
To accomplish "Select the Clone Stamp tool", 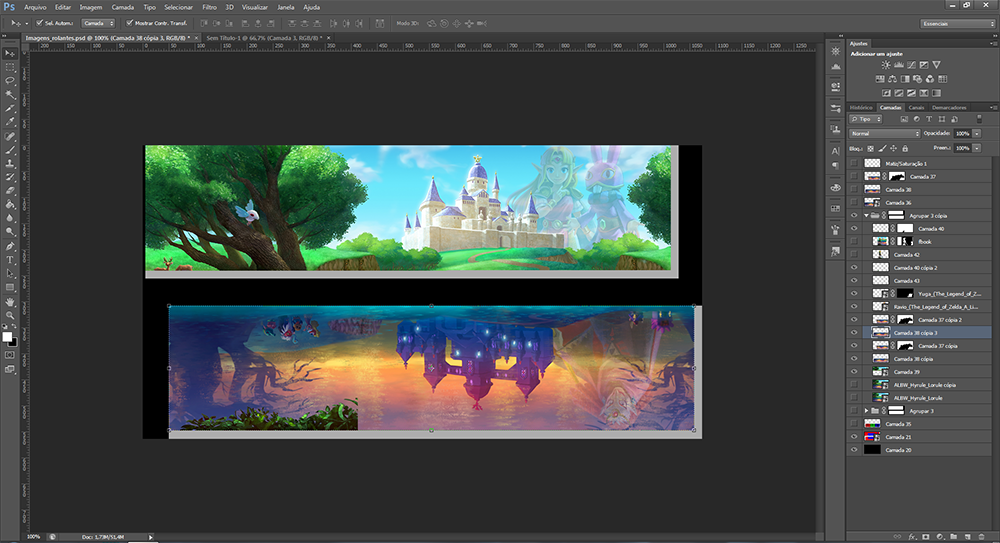I will [10, 163].
